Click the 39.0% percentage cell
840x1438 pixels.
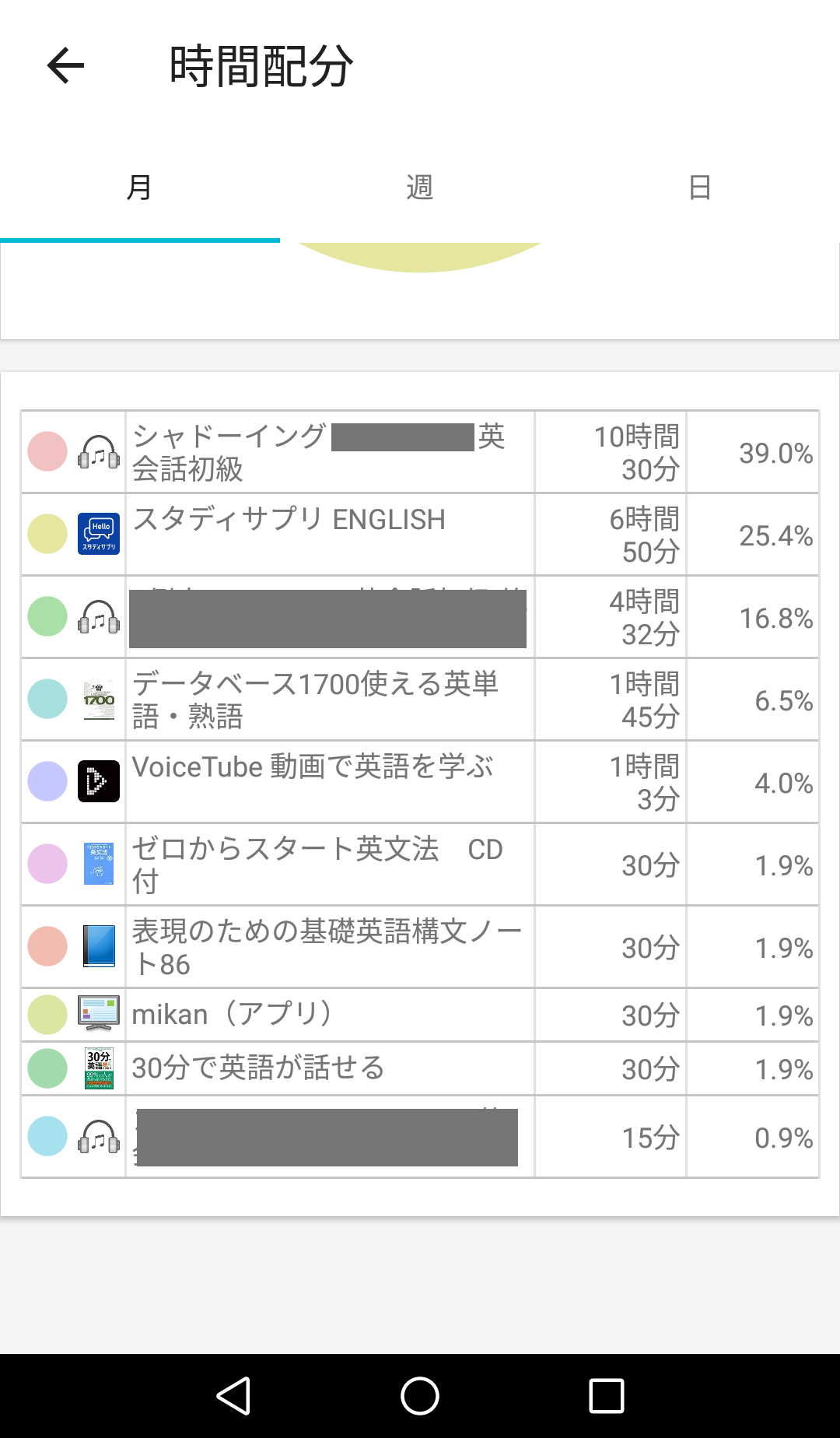click(x=753, y=452)
